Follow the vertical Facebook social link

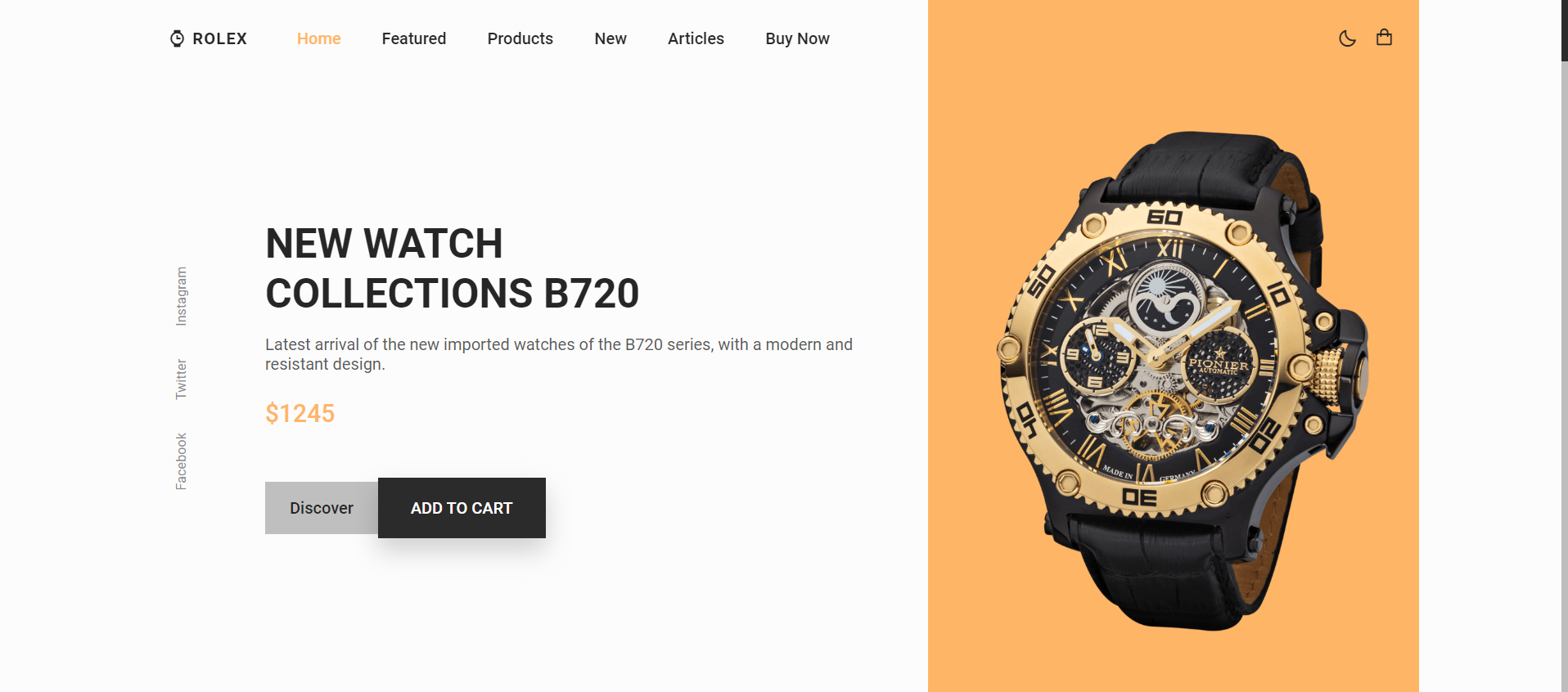click(181, 461)
